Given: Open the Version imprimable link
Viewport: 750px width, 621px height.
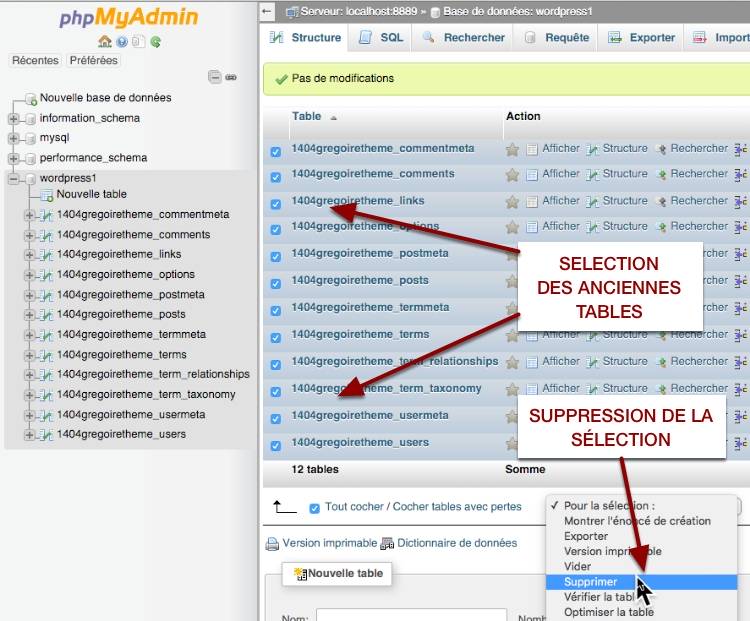Looking at the screenshot, I should [330, 543].
